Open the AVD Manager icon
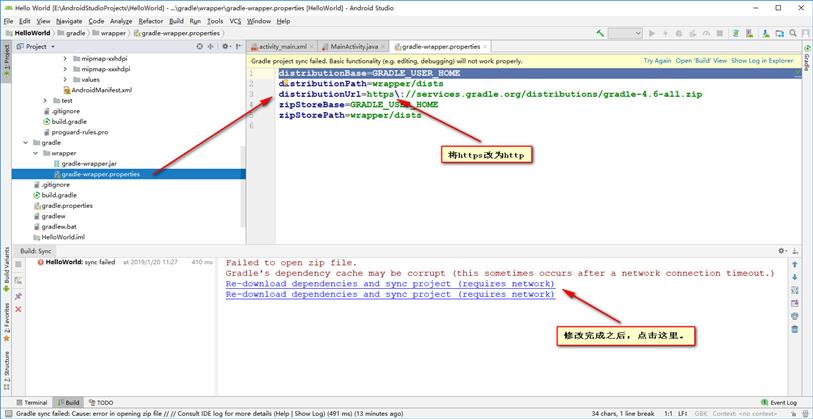This screenshot has height=419, width=813. click(x=750, y=33)
